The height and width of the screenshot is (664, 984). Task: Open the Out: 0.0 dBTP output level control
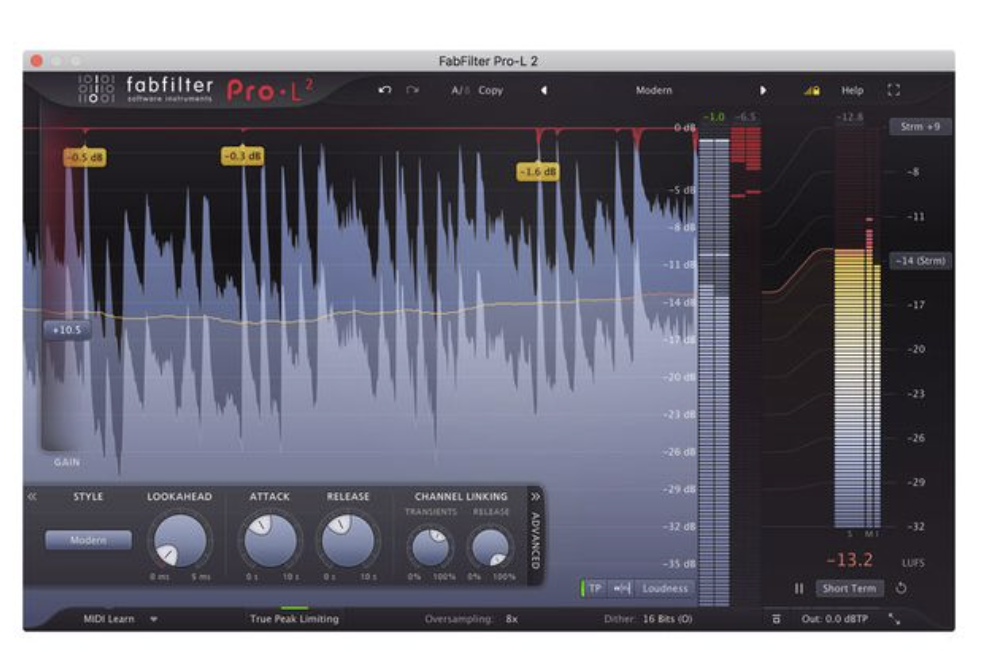coord(835,619)
